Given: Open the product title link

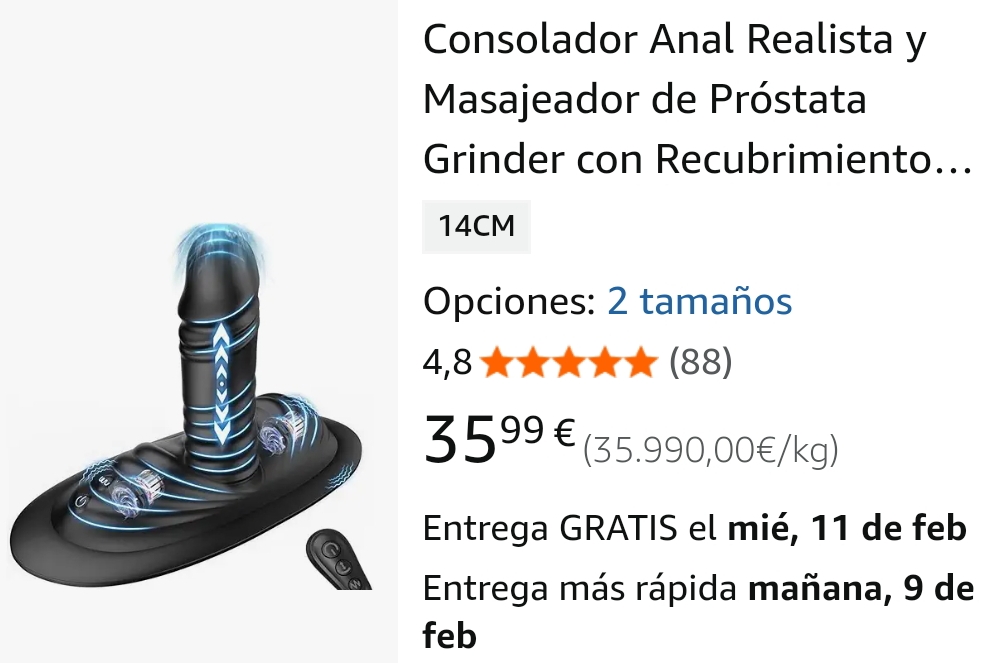Looking at the screenshot, I should click(x=697, y=99).
